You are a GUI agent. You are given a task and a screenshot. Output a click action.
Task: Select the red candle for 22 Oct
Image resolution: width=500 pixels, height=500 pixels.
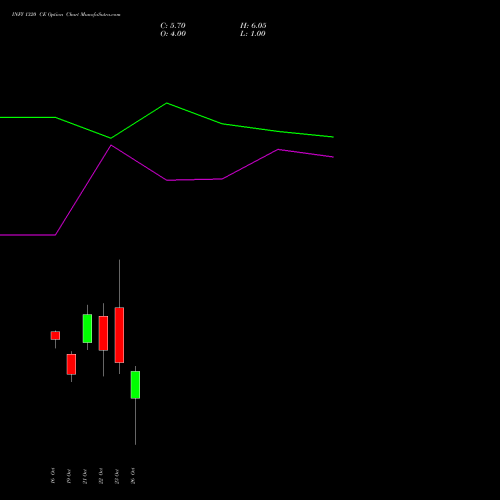(103, 333)
